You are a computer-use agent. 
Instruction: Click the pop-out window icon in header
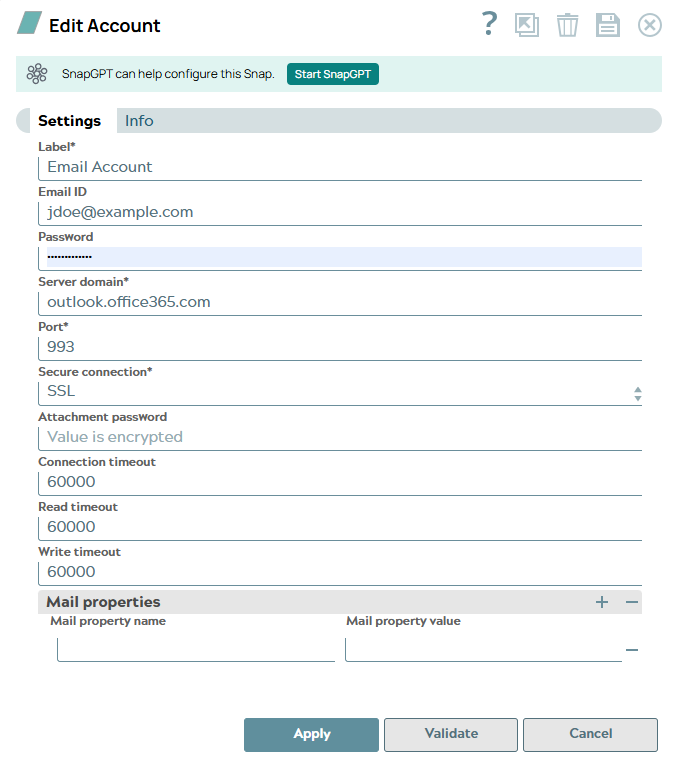527,25
